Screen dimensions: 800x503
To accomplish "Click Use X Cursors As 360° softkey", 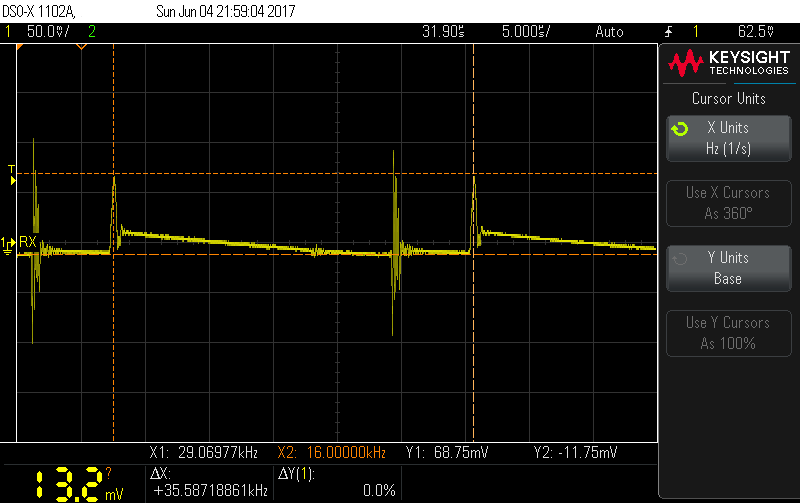I will pyautogui.click(x=729, y=203).
